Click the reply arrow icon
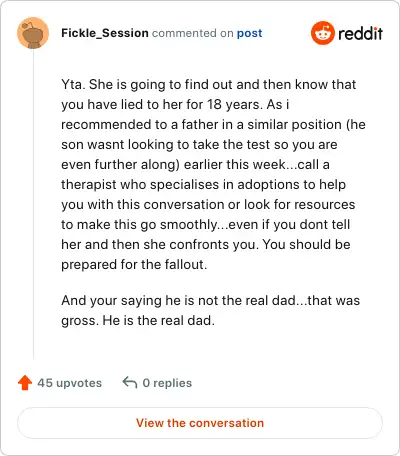This screenshot has height=456, width=400. [x=130, y=382]
